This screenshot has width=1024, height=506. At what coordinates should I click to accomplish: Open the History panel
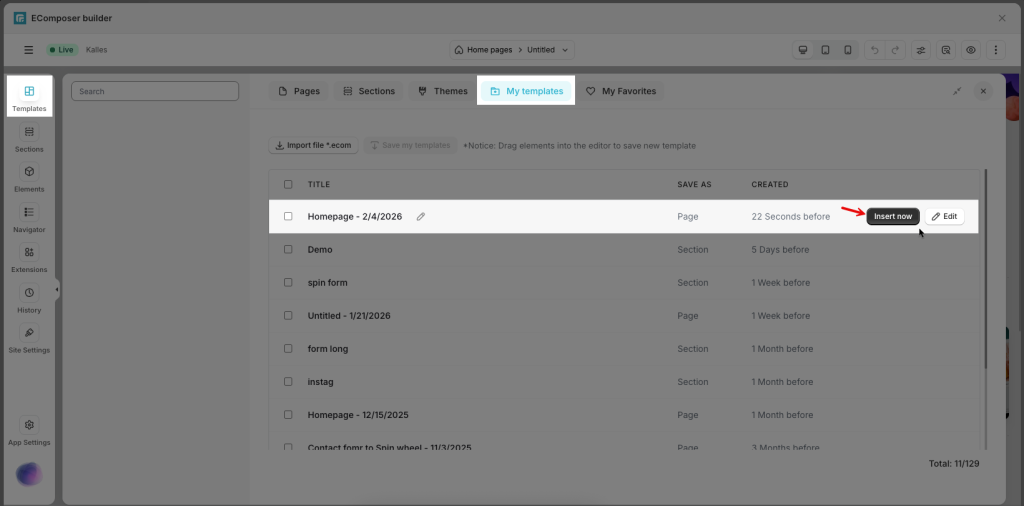tap(29, 299)
